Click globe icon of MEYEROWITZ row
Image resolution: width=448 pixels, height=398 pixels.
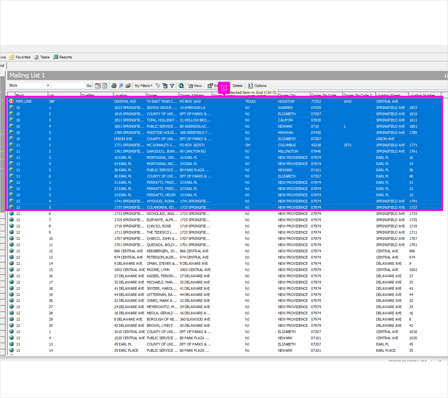coord(11,307)
